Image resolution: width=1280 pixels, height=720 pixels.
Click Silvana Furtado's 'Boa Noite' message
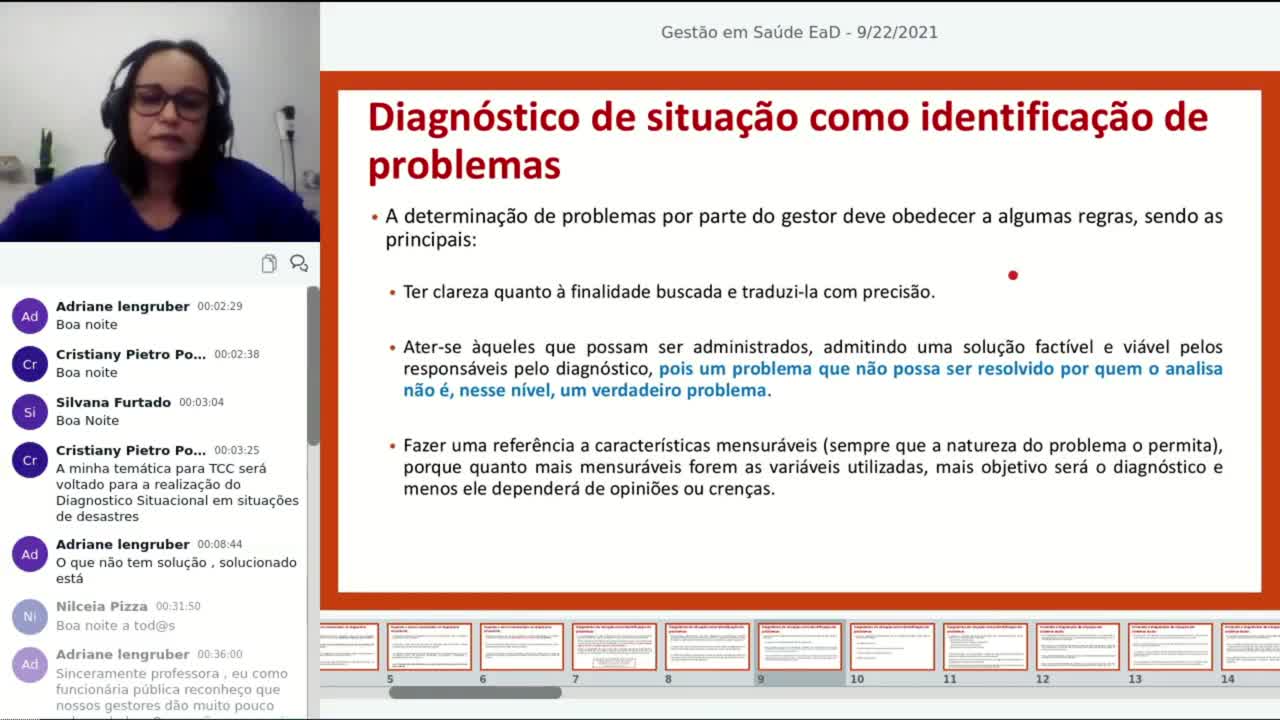87,420
